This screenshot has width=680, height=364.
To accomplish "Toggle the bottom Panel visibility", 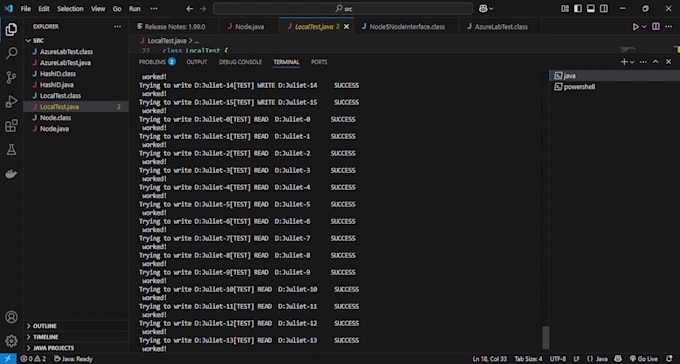I will pos(591,9).
